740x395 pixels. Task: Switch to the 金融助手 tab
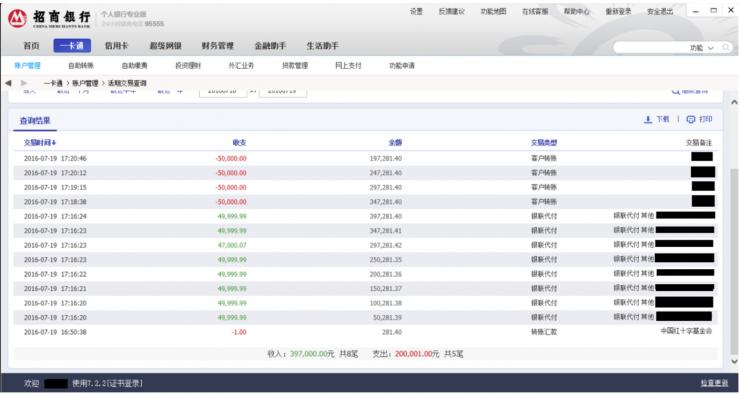(x=270, y=46)
